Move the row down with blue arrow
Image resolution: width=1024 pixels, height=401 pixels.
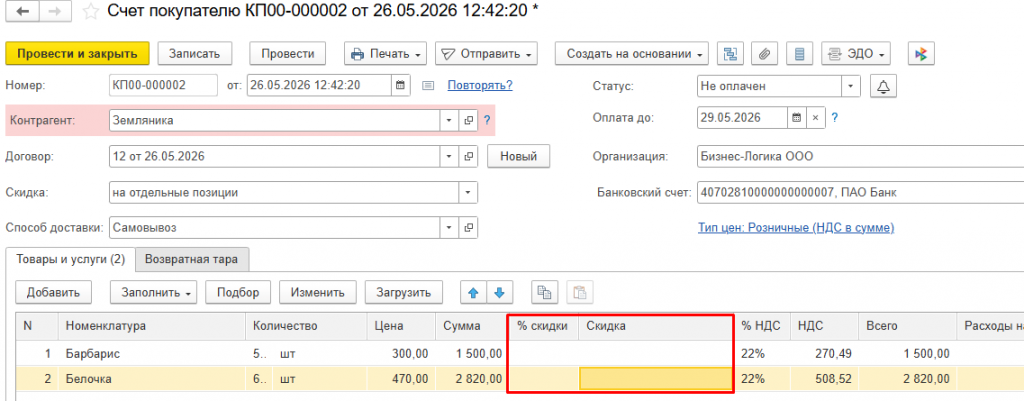(x=500, y=293)
